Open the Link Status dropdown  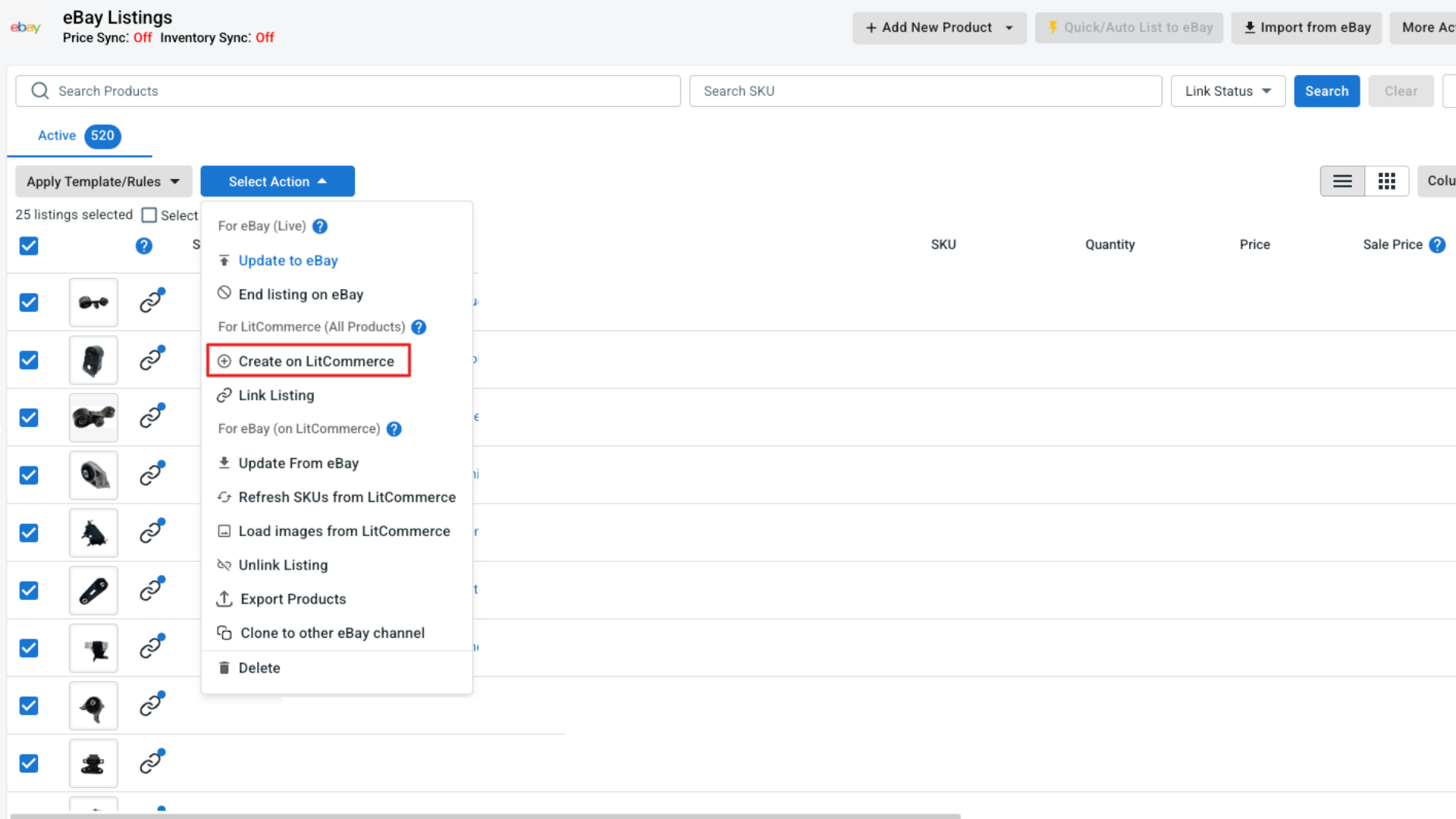[x=1228, y=91]
